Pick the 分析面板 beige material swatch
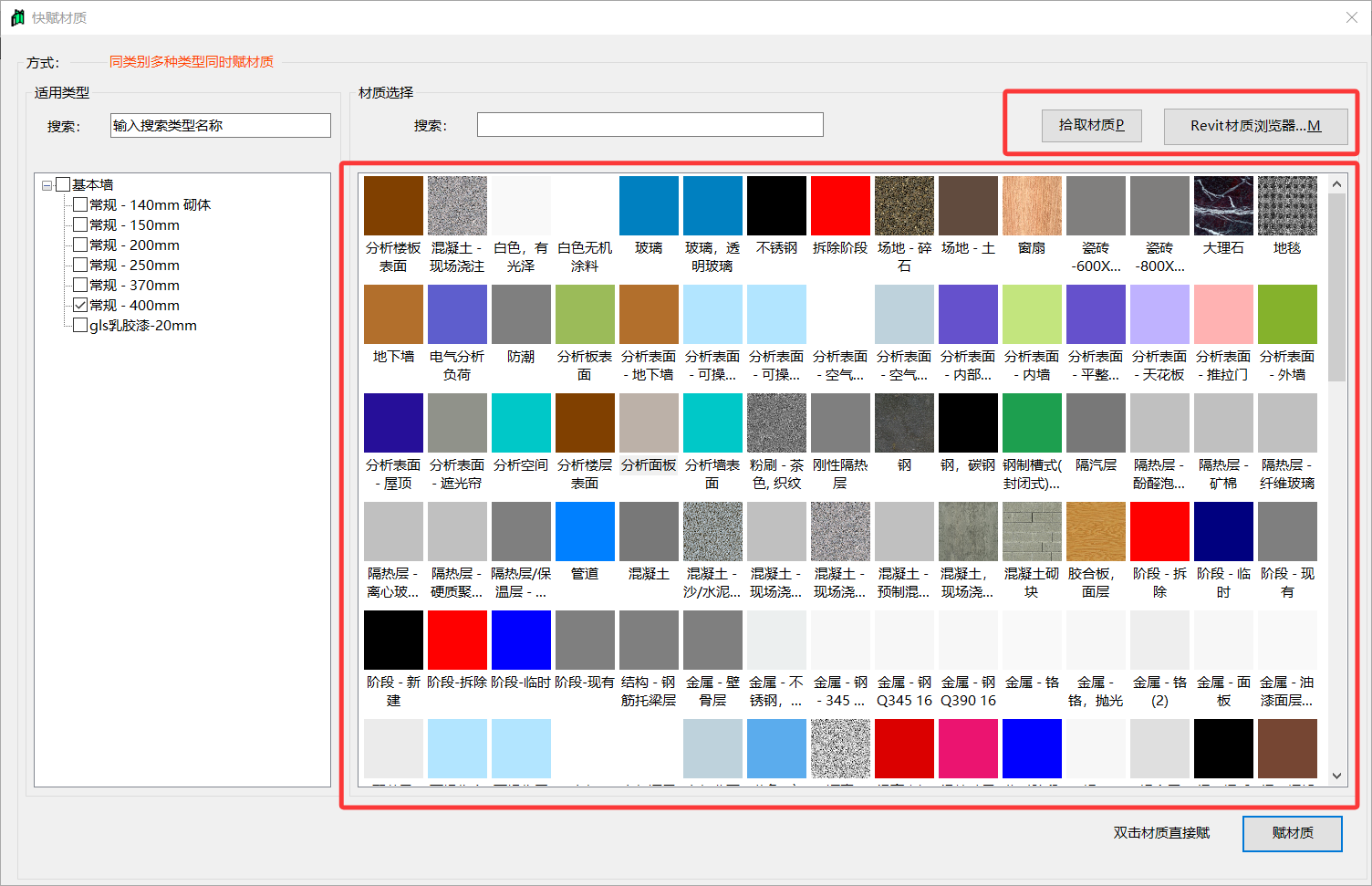 (649, 423)
